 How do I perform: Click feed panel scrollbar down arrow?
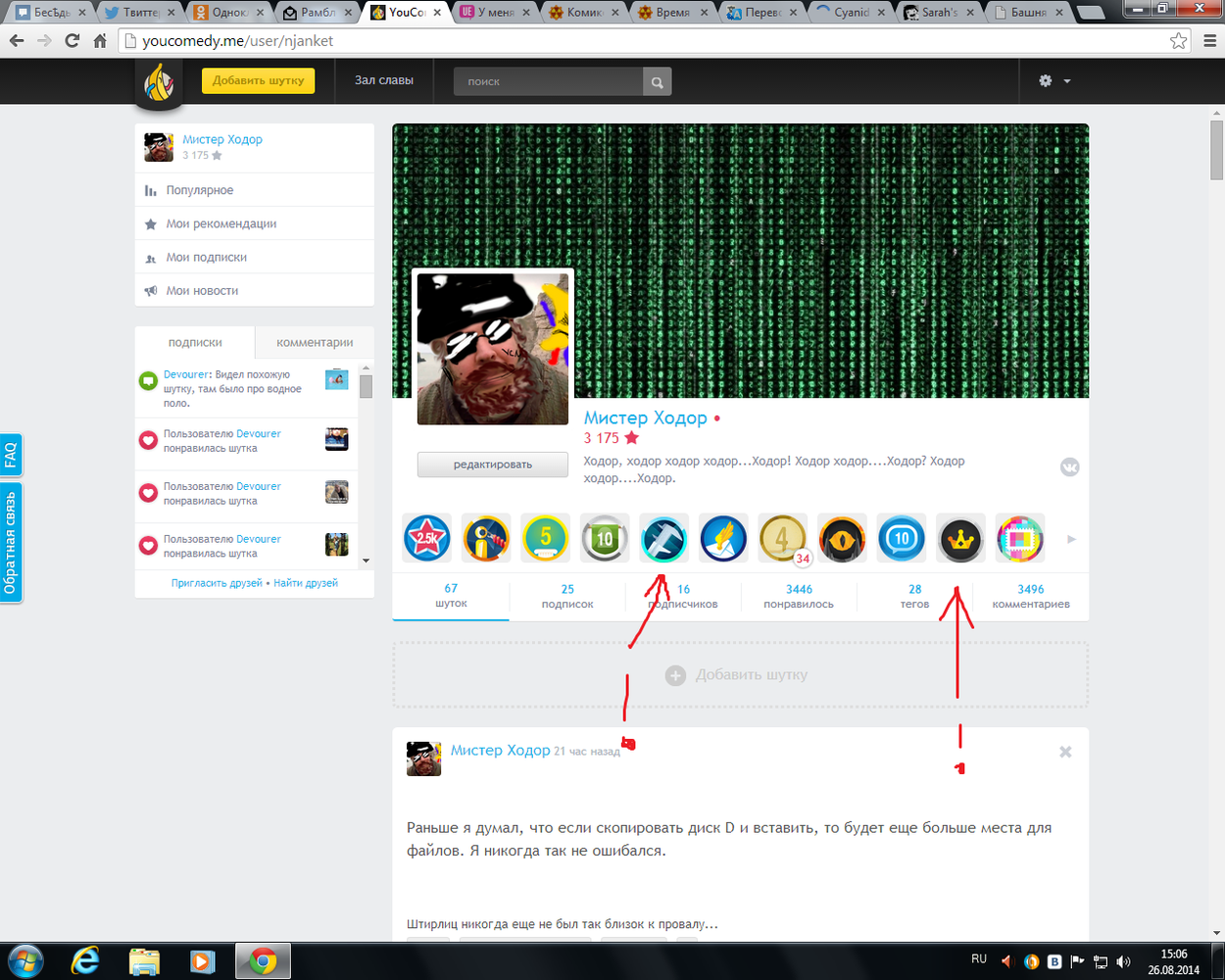[367, 562]
